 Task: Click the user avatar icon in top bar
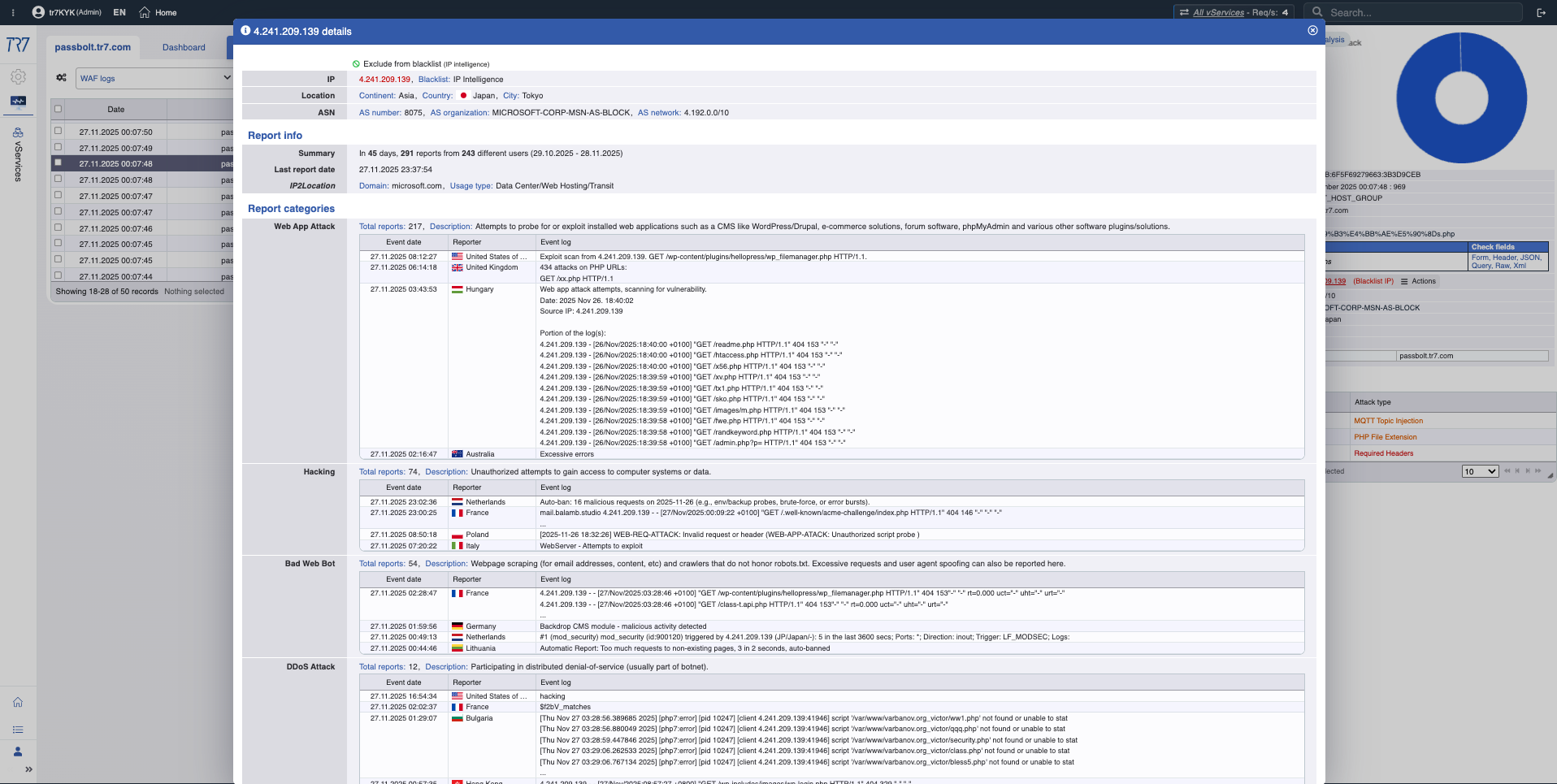[38, 12]
